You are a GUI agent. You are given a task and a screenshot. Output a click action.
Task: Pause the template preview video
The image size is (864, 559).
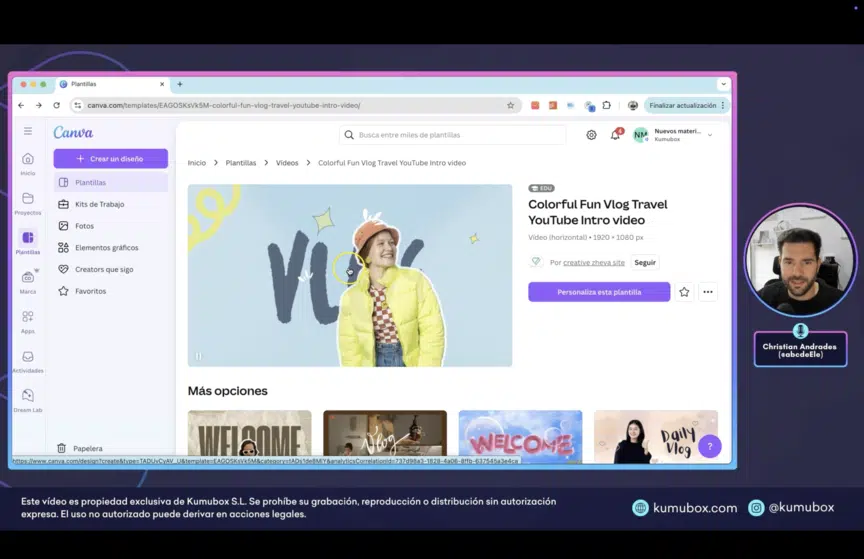tap(199, 356)
